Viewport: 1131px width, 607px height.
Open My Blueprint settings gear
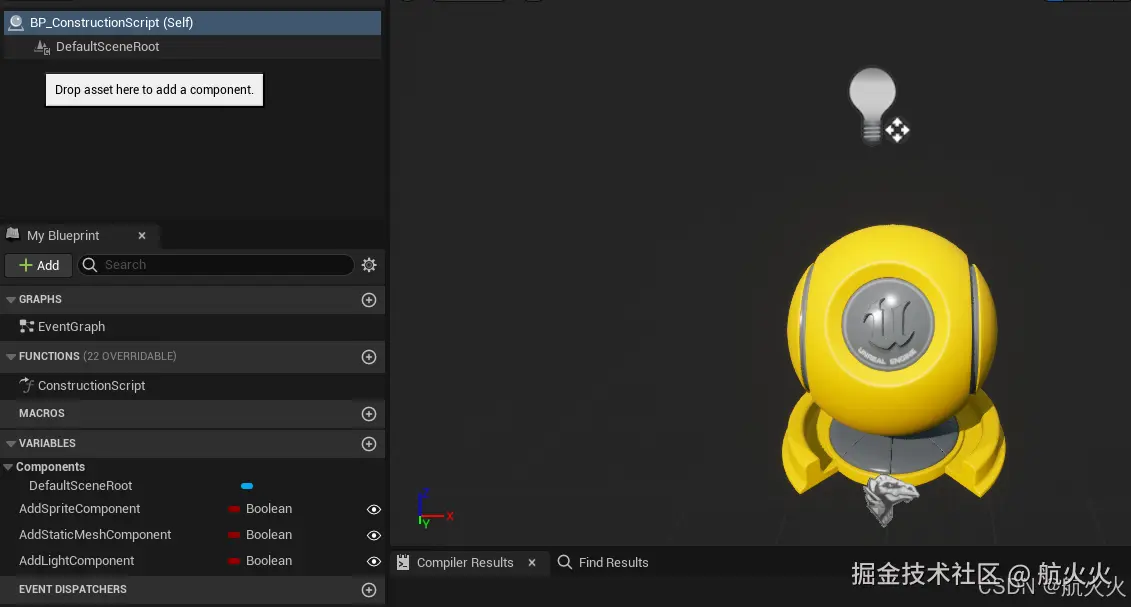(369, 265)
